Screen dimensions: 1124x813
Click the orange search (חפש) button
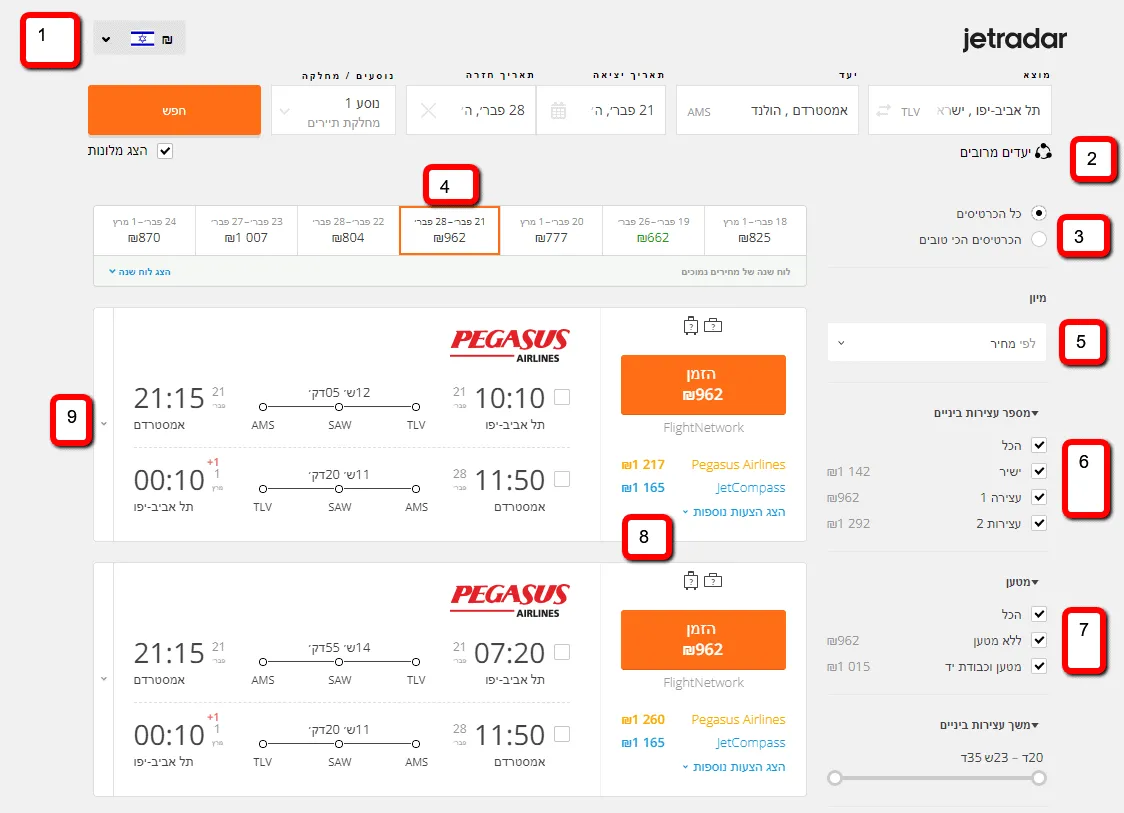point(174,111)
